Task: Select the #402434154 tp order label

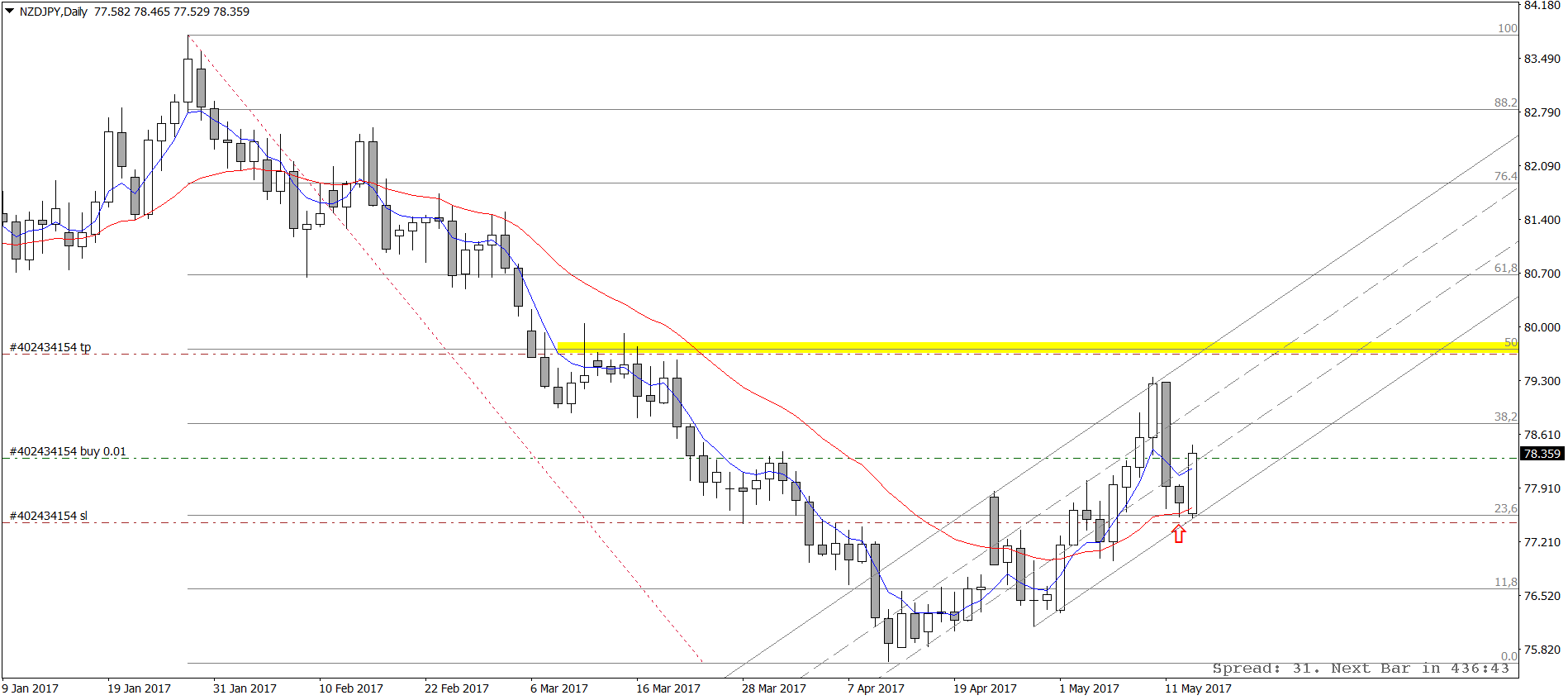Action: point(50,347)
